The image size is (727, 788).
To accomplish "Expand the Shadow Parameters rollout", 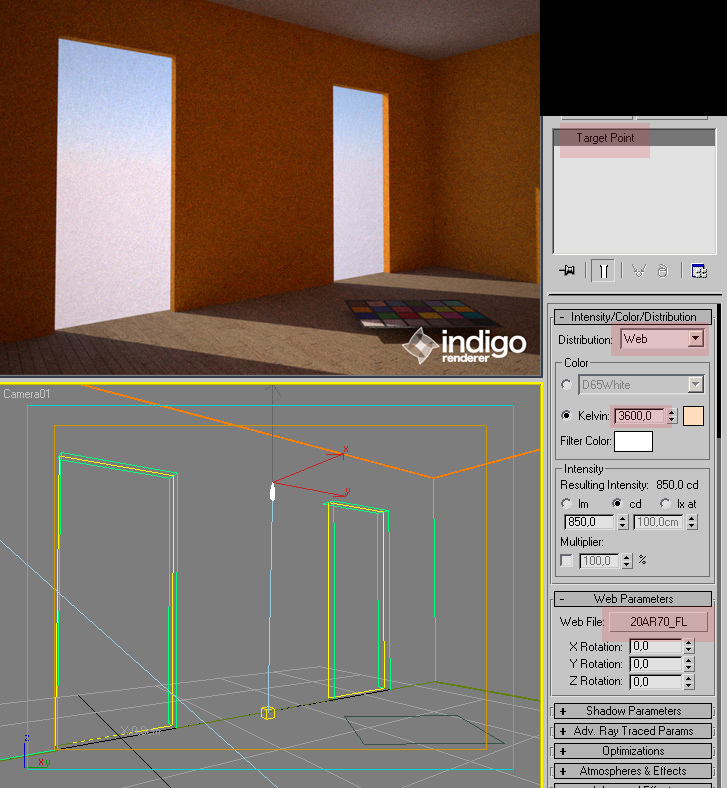I will point(633,711).
